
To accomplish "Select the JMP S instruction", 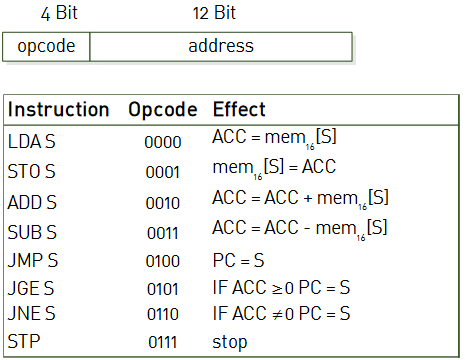I will point(33,260).
